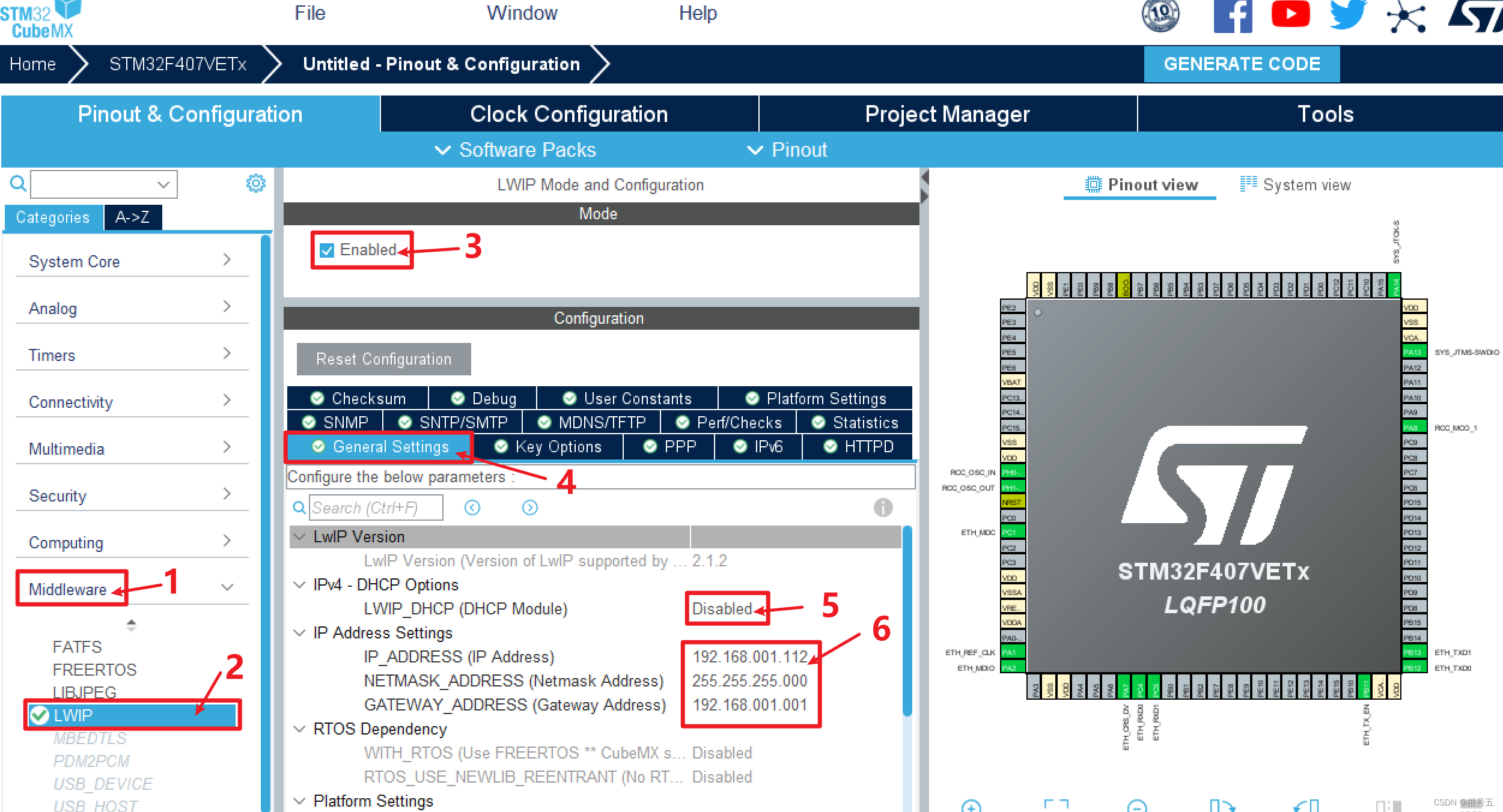This screenshot has width=1503, height=812.
Task: Click the parameter search magnifier icon
Action: [299, 508]
